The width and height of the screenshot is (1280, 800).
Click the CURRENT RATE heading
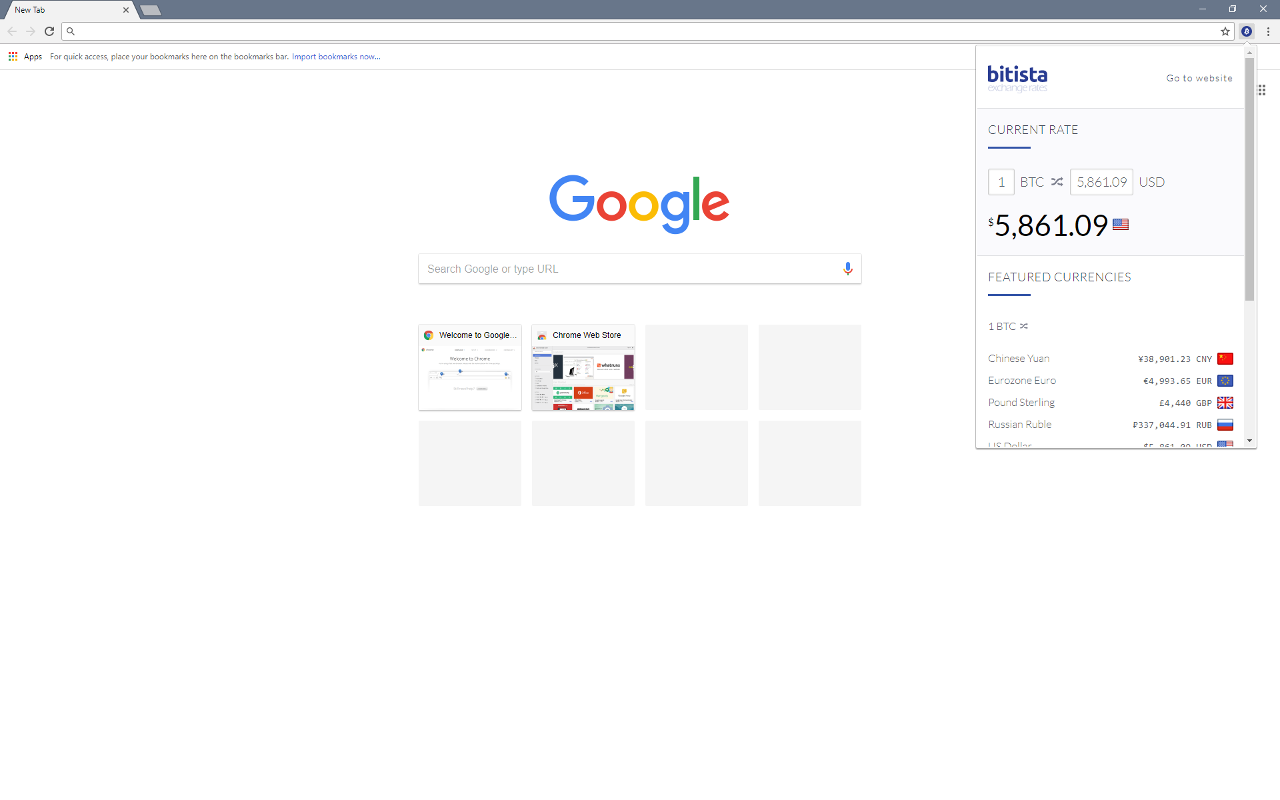(1033, 130)
